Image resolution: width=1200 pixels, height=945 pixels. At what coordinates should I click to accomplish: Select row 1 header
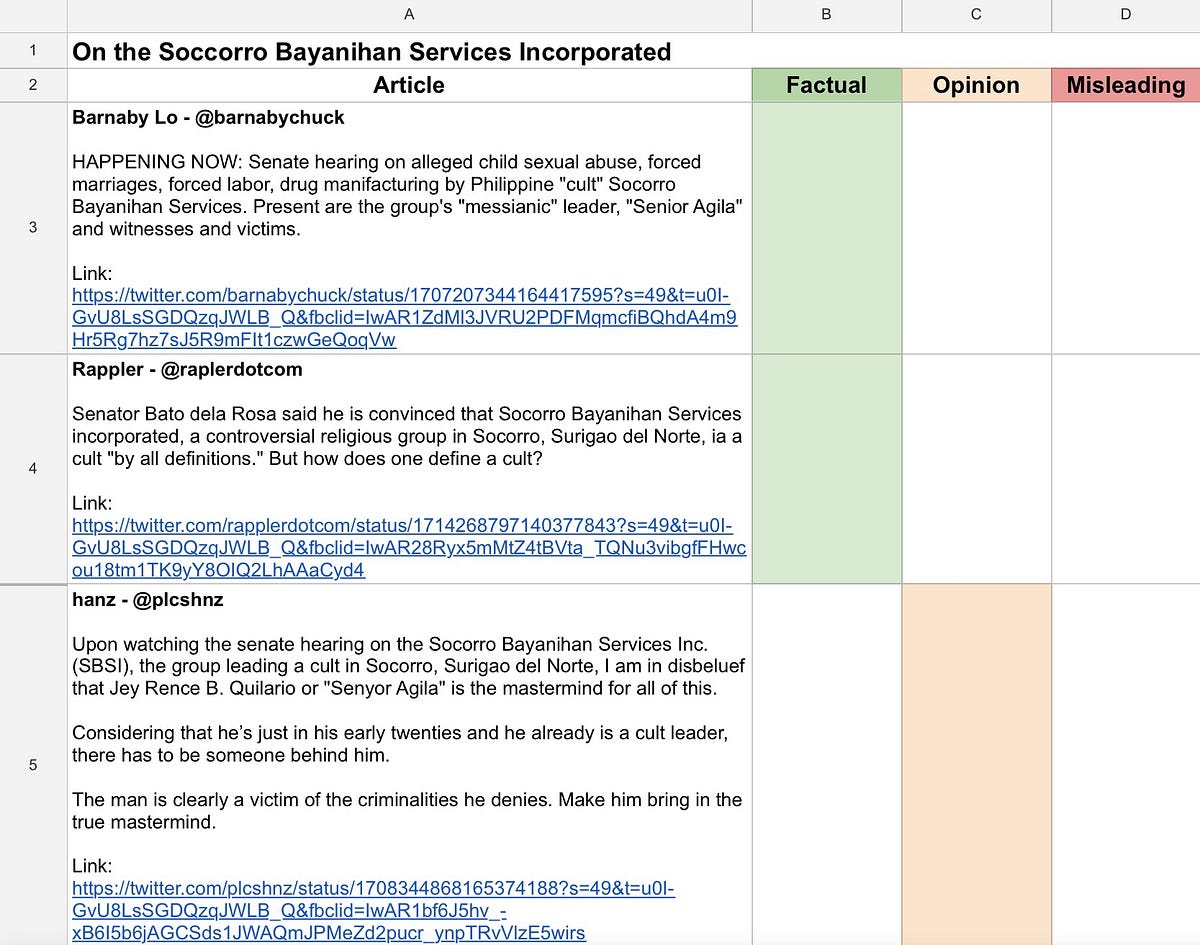coord(33,50)
